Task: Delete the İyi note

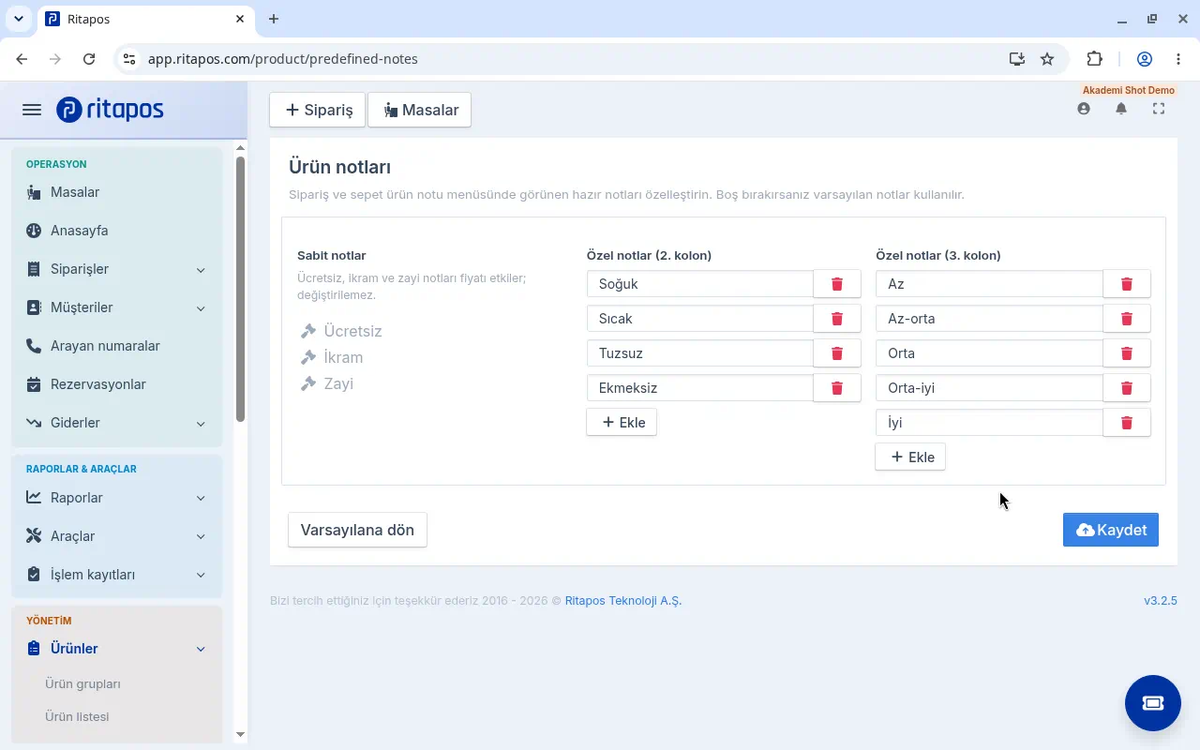Action: click(x=1126, y=423)
